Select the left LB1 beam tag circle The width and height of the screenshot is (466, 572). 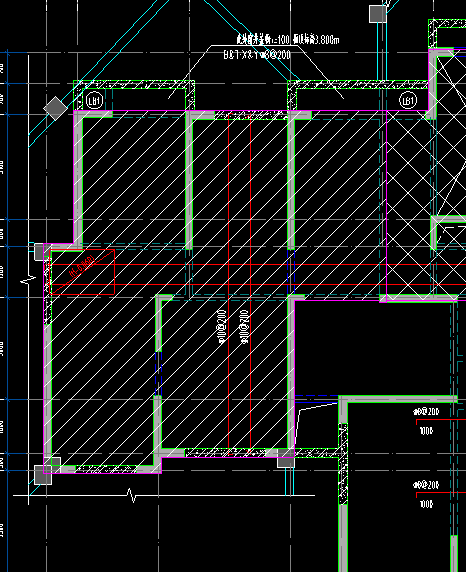pos(95,101)
